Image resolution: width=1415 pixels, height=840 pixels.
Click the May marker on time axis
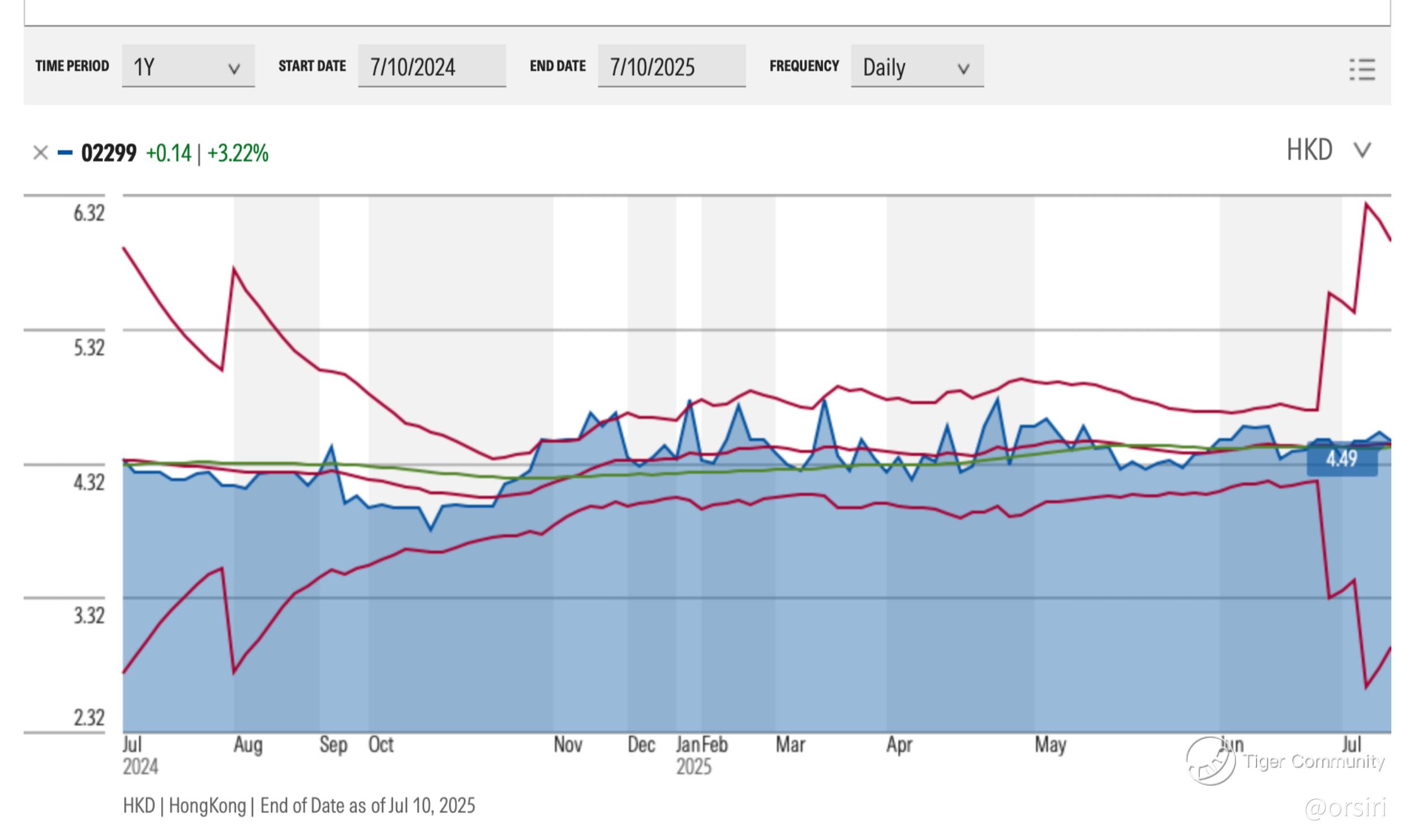point(1050,745)
